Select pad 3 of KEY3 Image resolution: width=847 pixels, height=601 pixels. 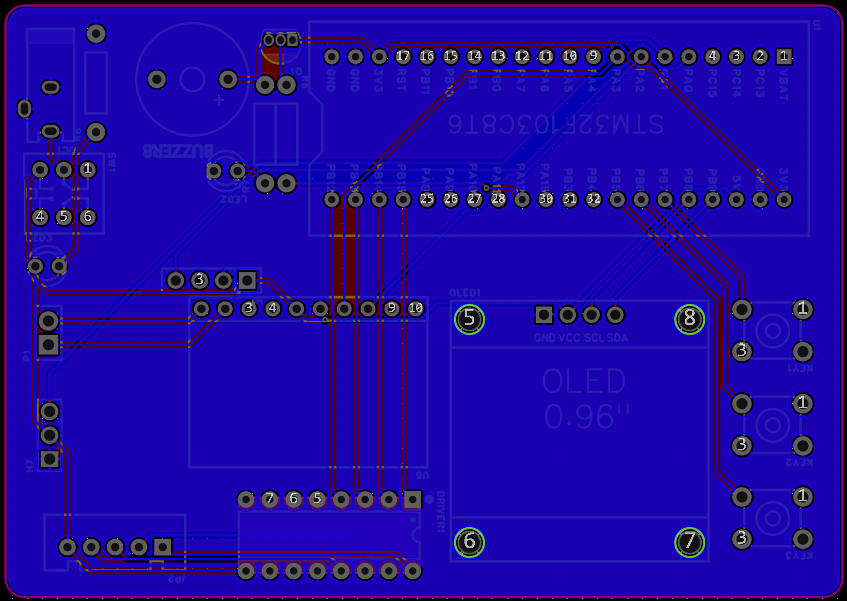pos(742,538)
